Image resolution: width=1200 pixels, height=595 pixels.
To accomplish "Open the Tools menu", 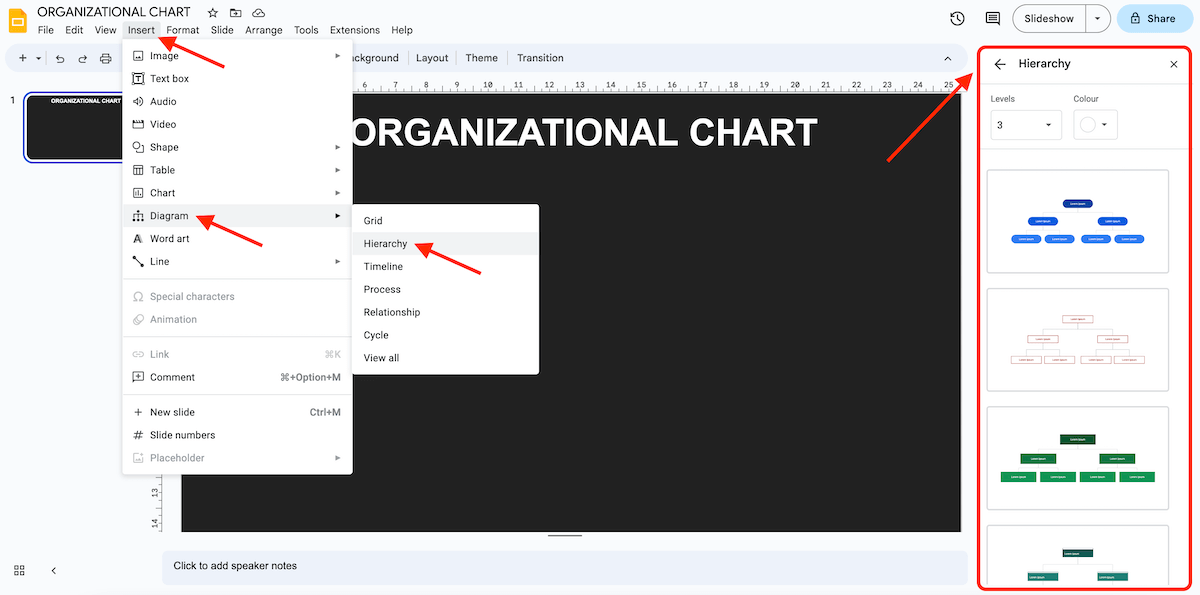I will (306, 30).
